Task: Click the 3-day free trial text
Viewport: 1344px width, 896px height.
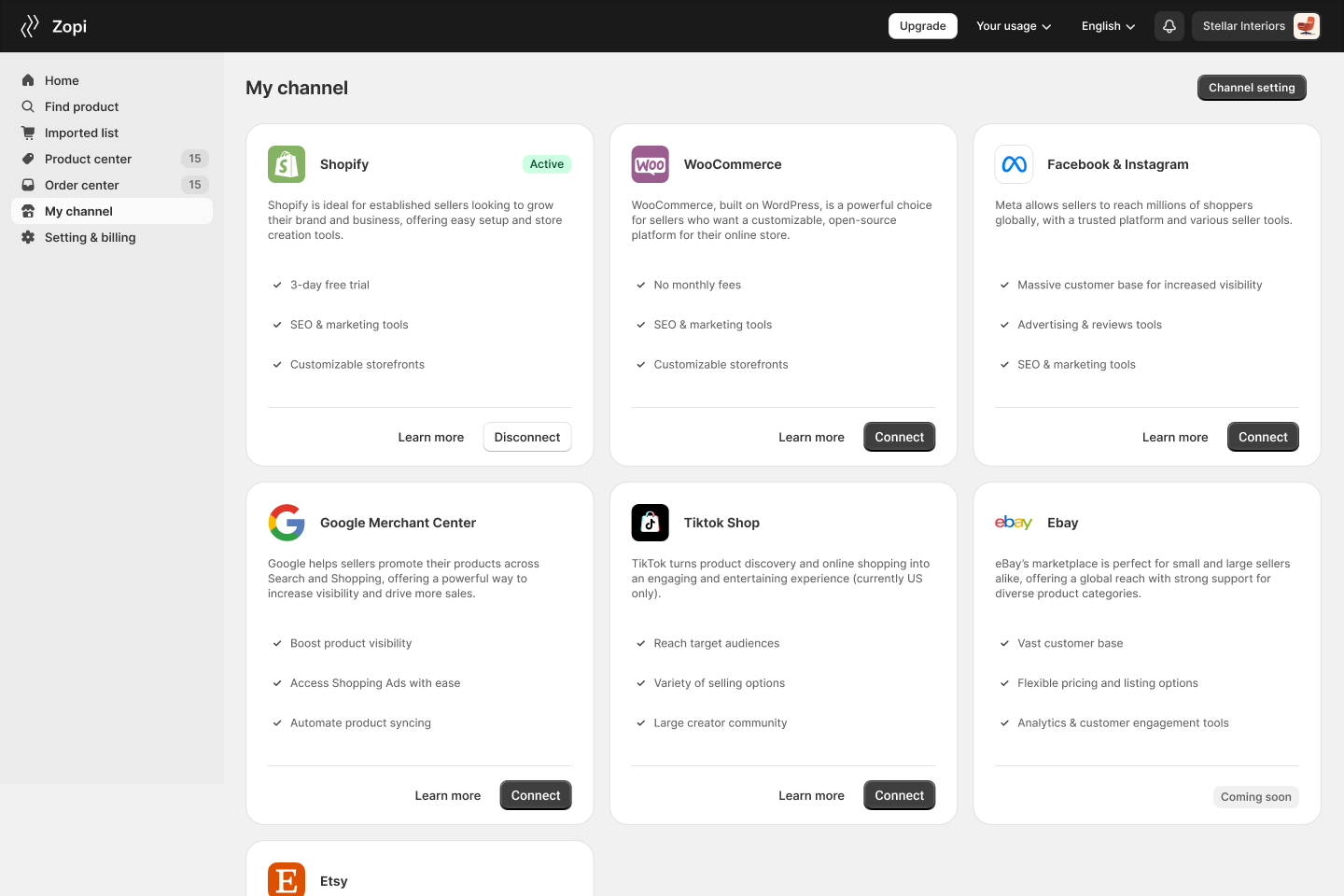Action: (x=329, y=285)
